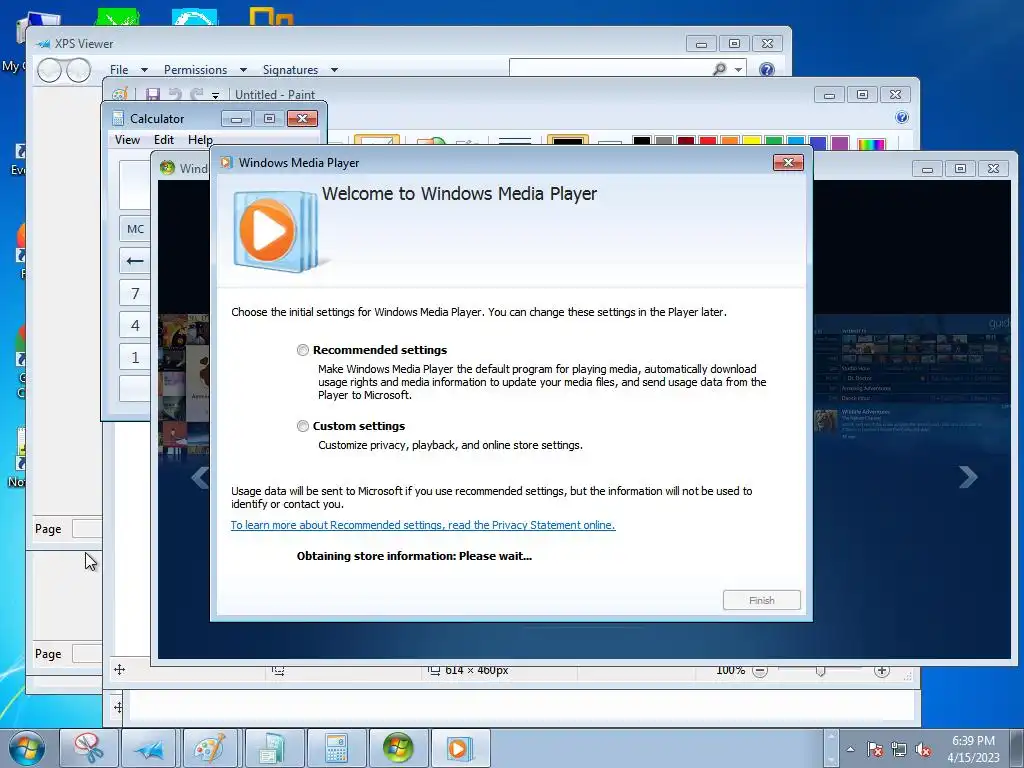Switch to XPS Viewer on taskbar
Viewport: 1024px width, 768px height.
150,748
